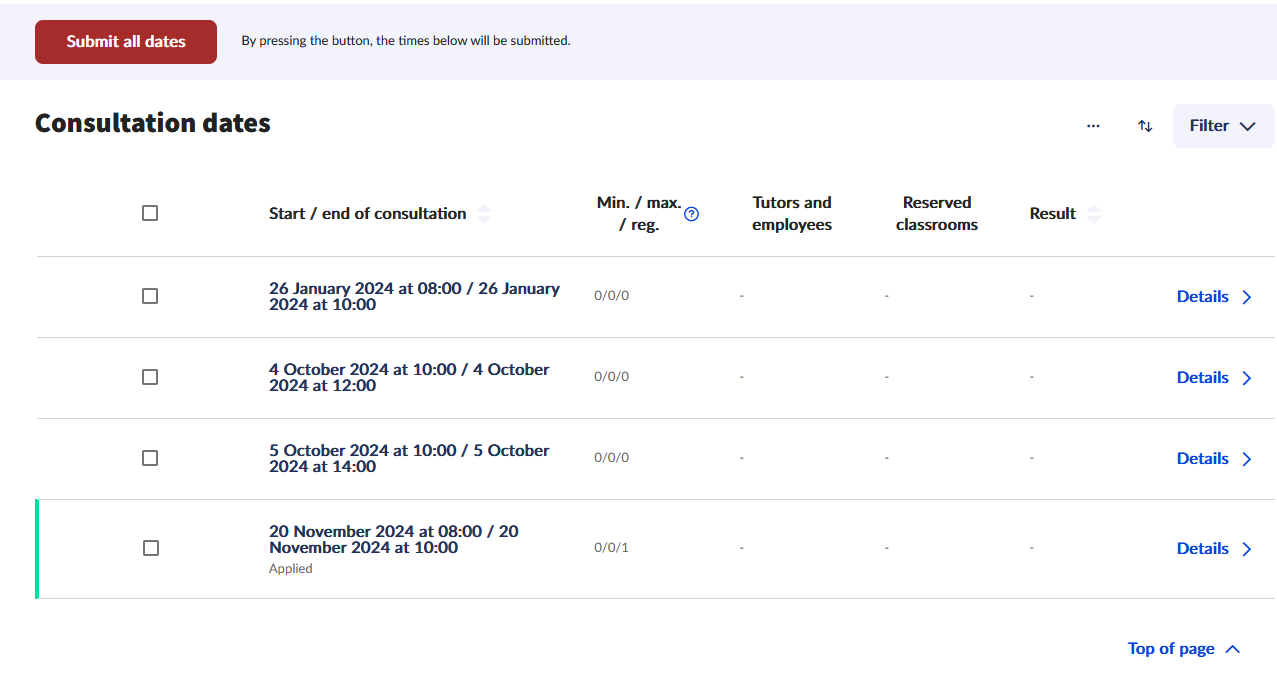Viewport: 1277px width, 673px height.
Task: Jump to Top of page link
Action: (x=1170, y=649)
